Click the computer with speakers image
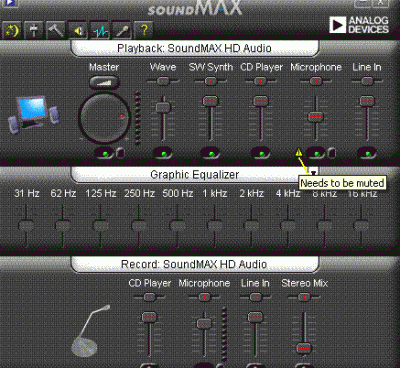Image resolution: width=400 pixels, height=368 pixels. 33,114
